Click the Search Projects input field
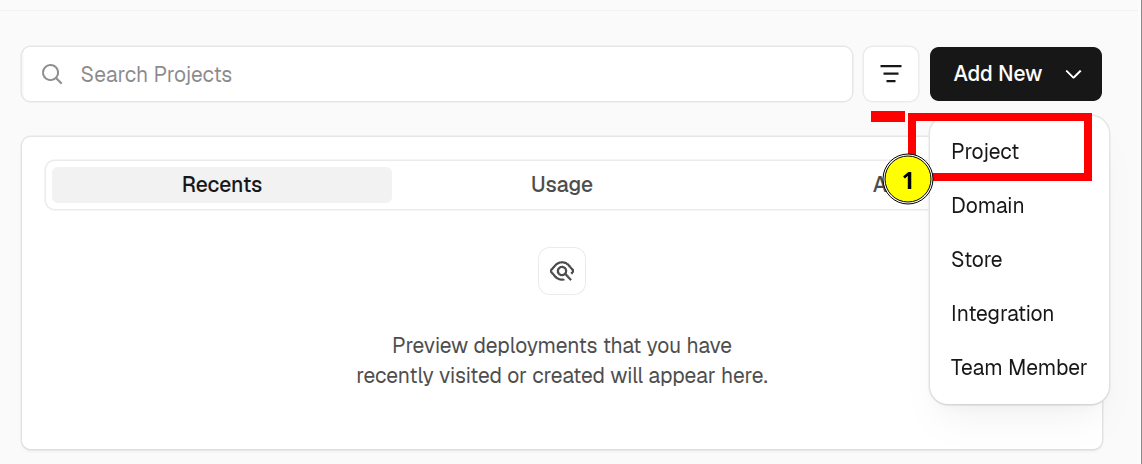 tap(436, 74)
